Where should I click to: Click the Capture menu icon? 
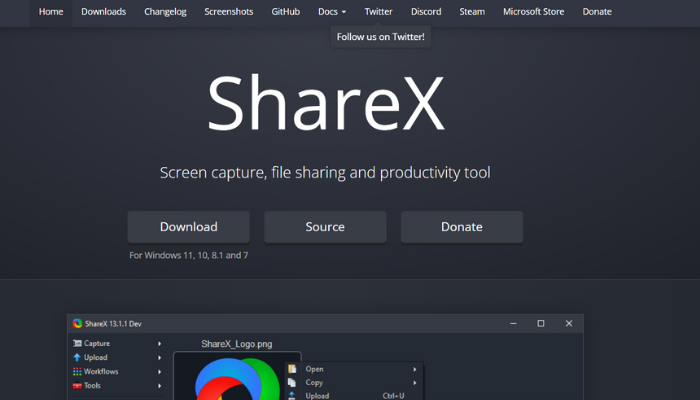pos(77,343)
